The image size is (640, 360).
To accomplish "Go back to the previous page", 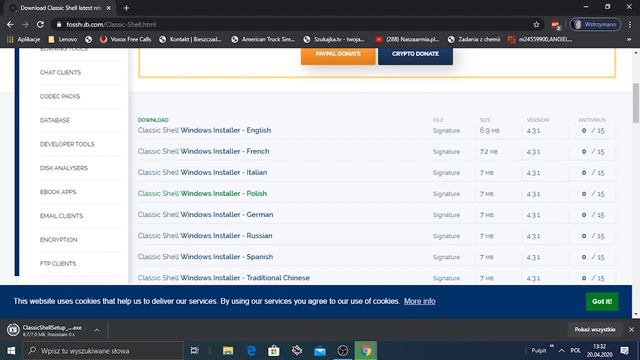I will [10, 24].
